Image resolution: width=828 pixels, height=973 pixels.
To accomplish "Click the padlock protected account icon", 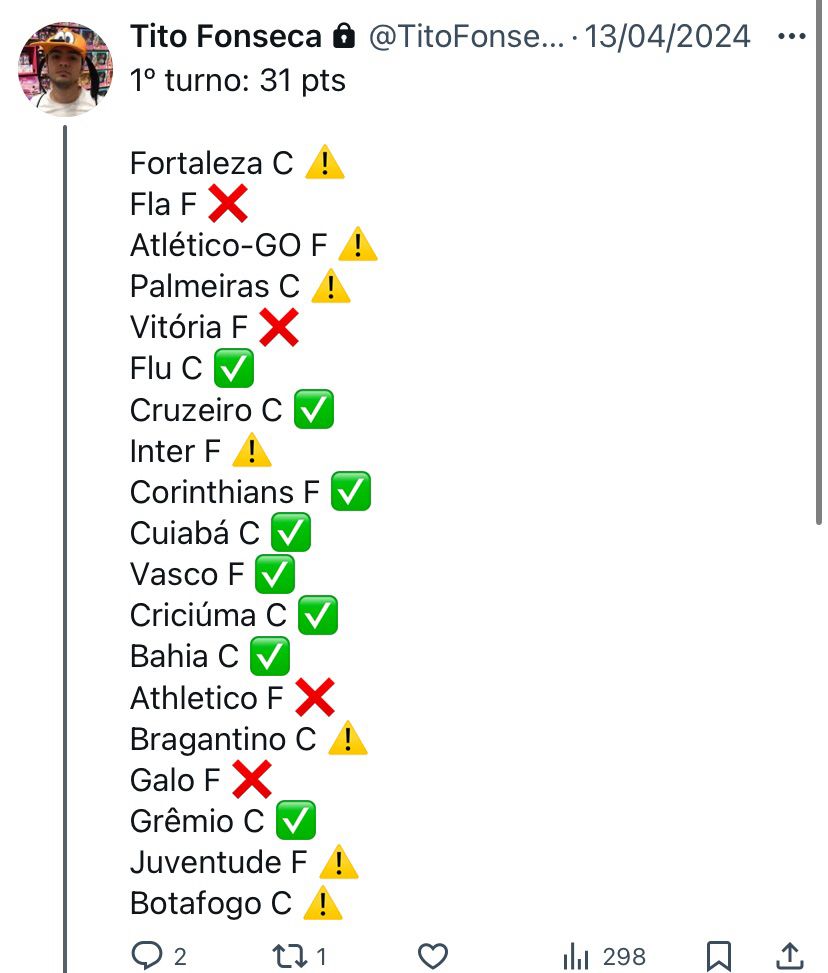I will pos(344,36).
